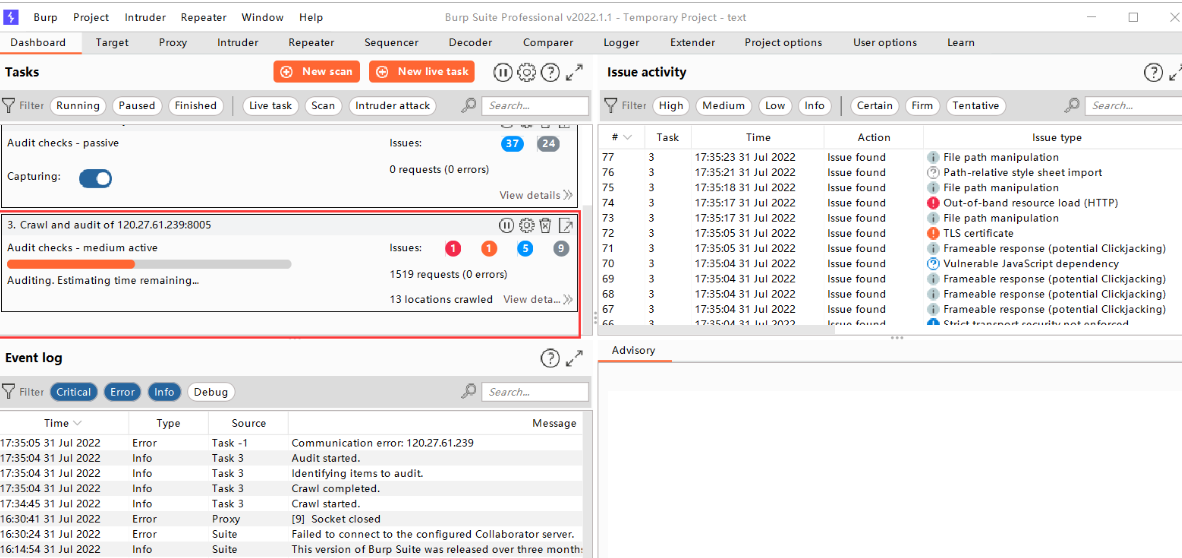Click the Tasks filter funnel icon

(x=8, y=106)
